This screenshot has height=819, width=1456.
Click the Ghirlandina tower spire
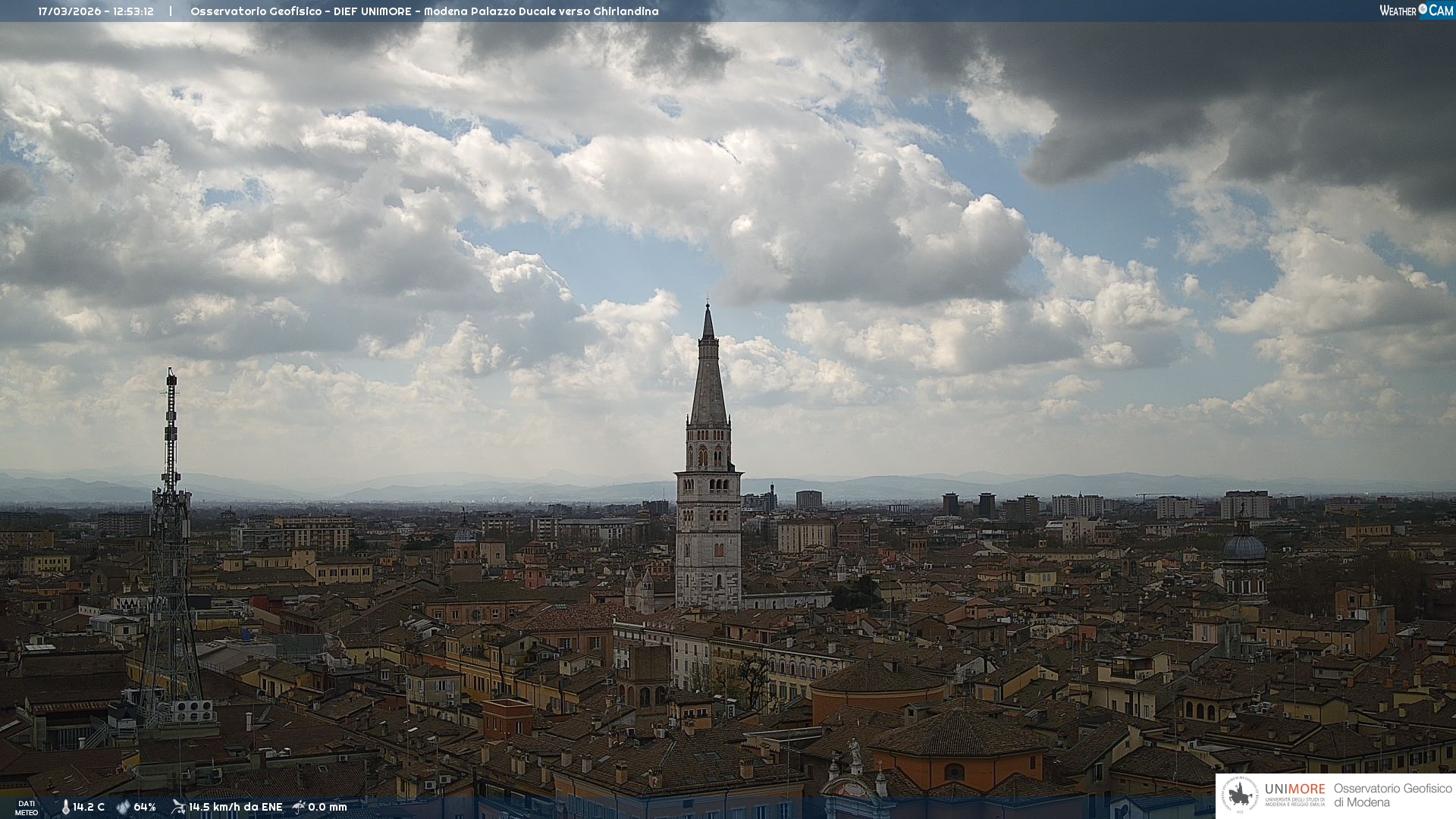[x=708, y=379]
